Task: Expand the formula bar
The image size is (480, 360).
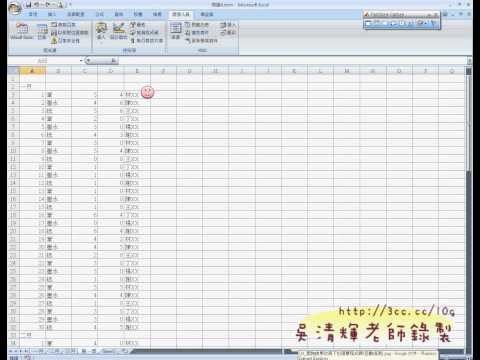Action: point(469,61)
